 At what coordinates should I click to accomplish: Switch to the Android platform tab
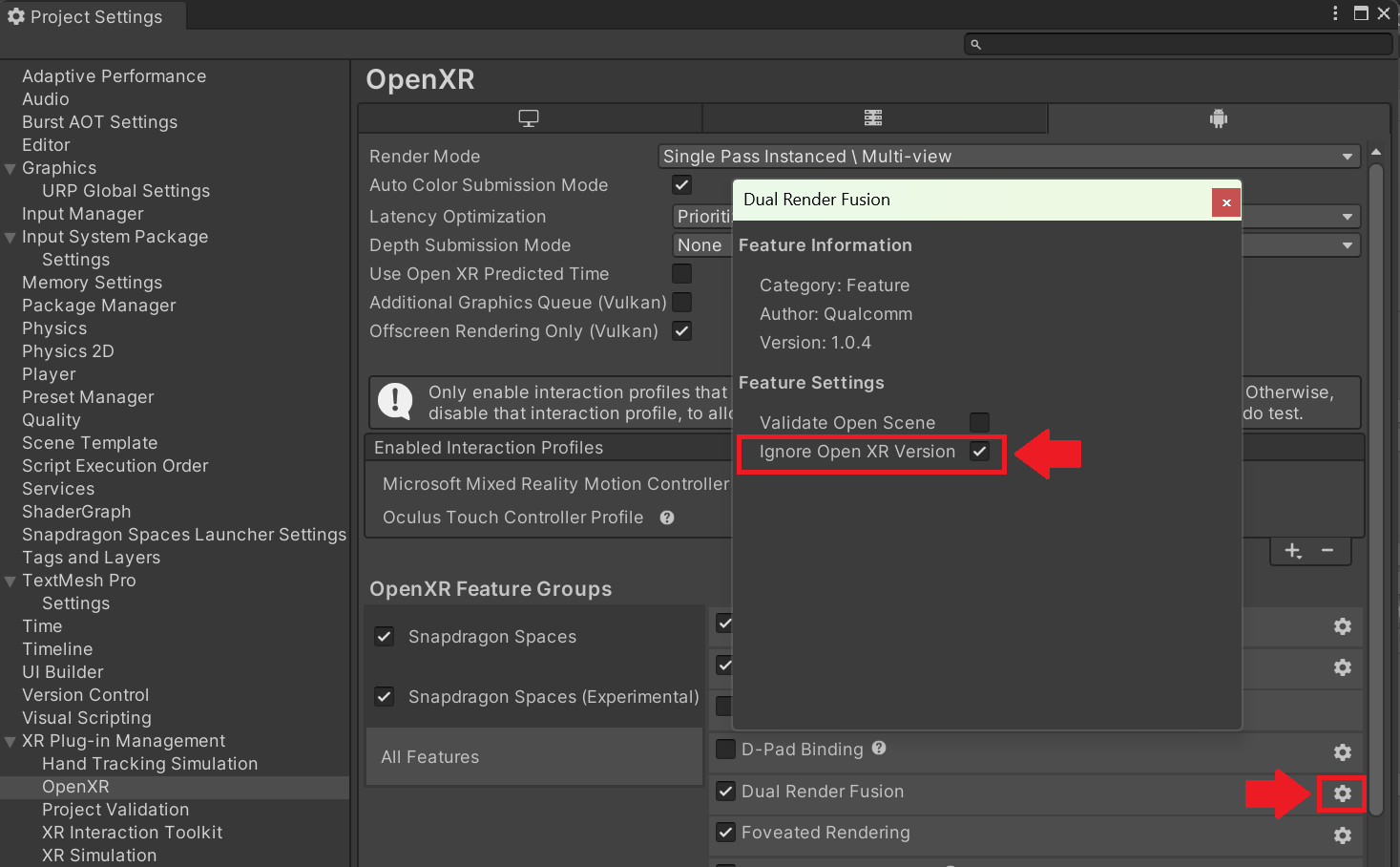coord(1218,118)
